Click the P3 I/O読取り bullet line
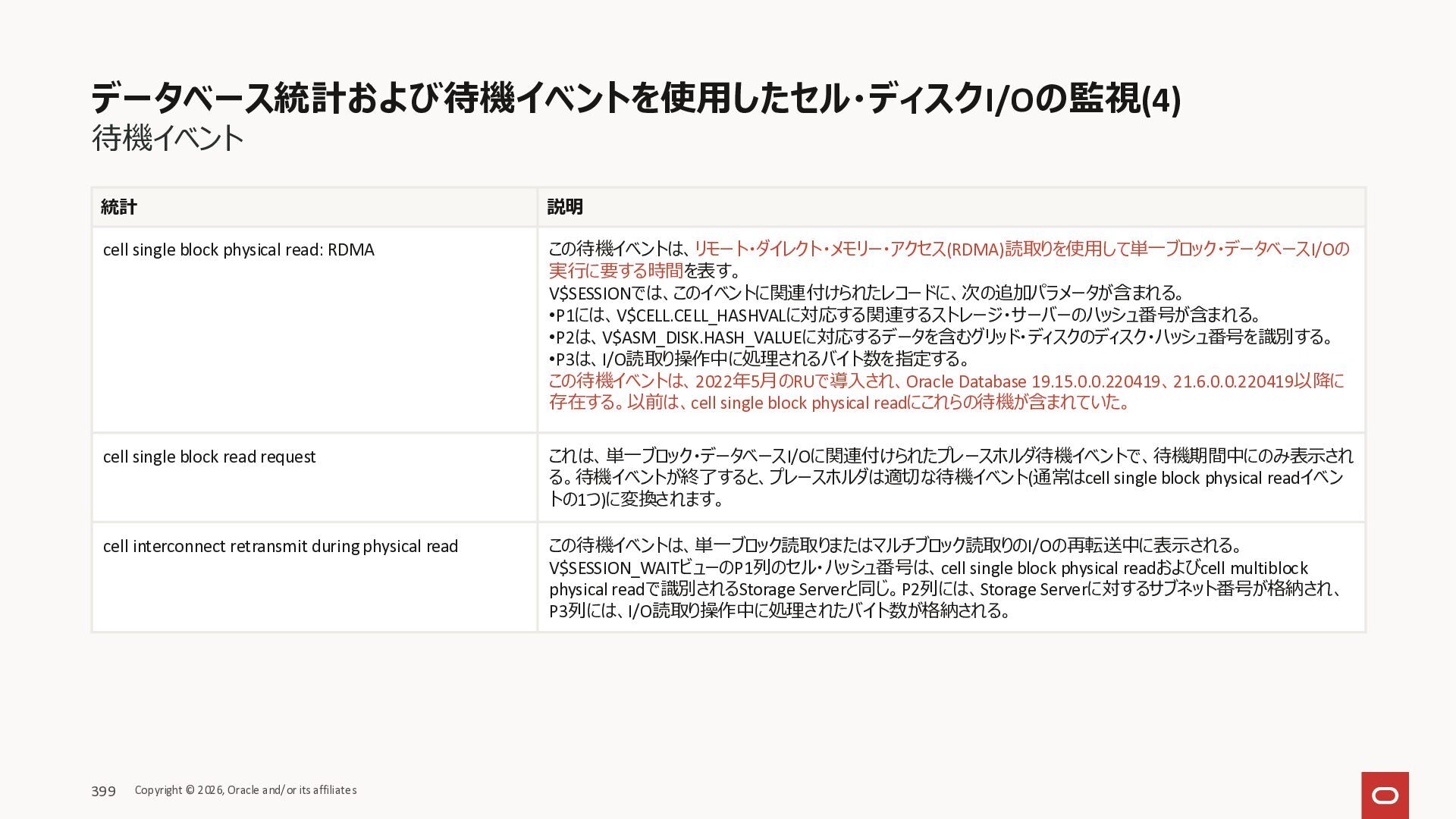 tap(758, 359)
